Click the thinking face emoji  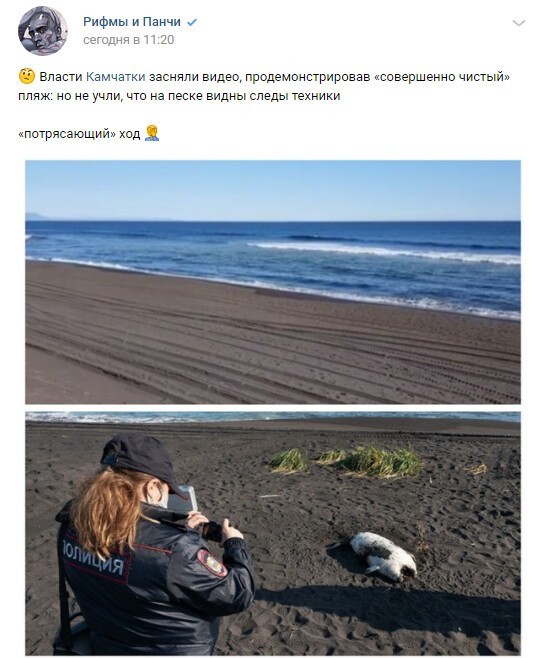26,76
